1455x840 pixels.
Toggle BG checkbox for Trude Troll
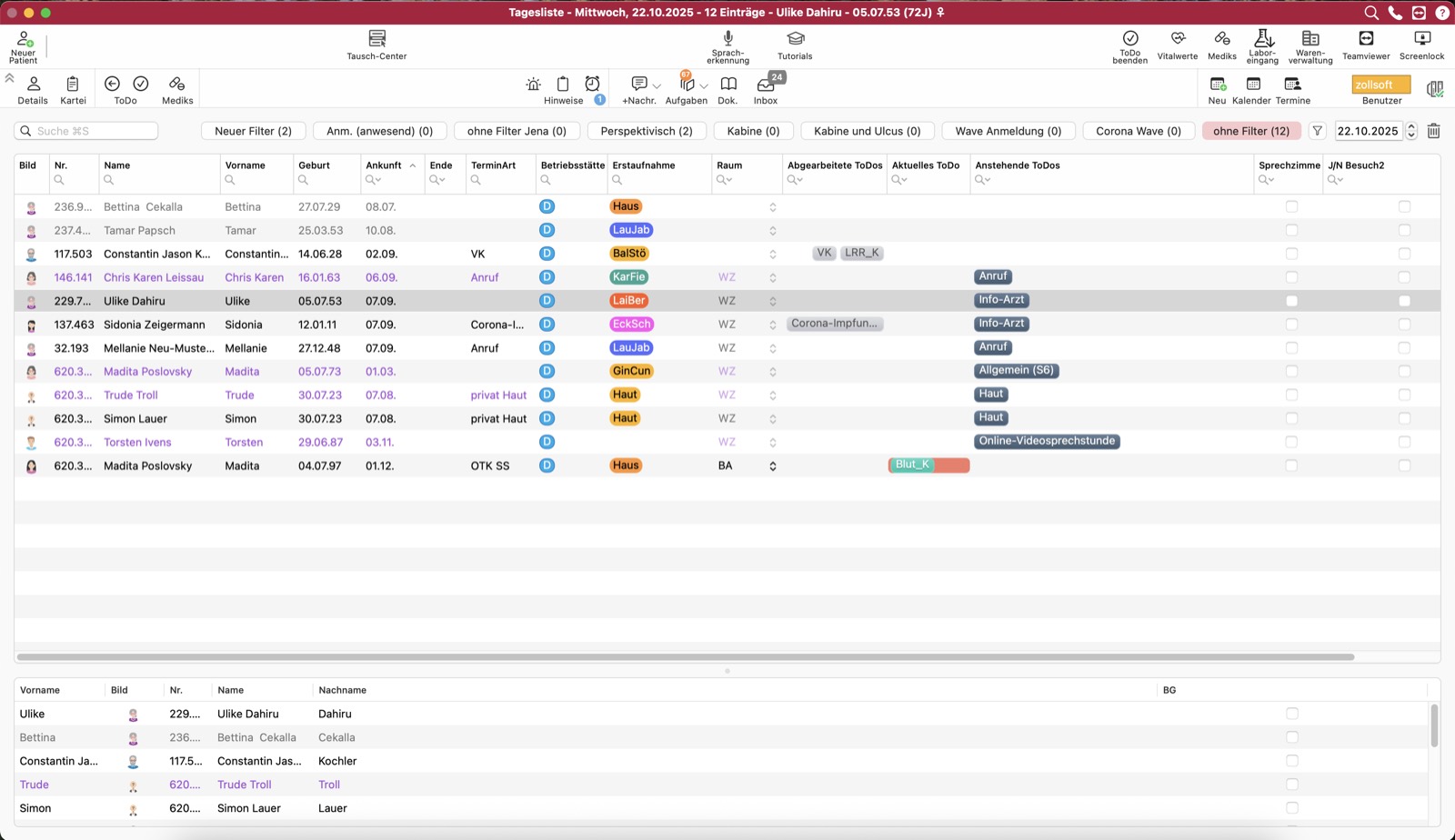click(x=1292, y=785)
